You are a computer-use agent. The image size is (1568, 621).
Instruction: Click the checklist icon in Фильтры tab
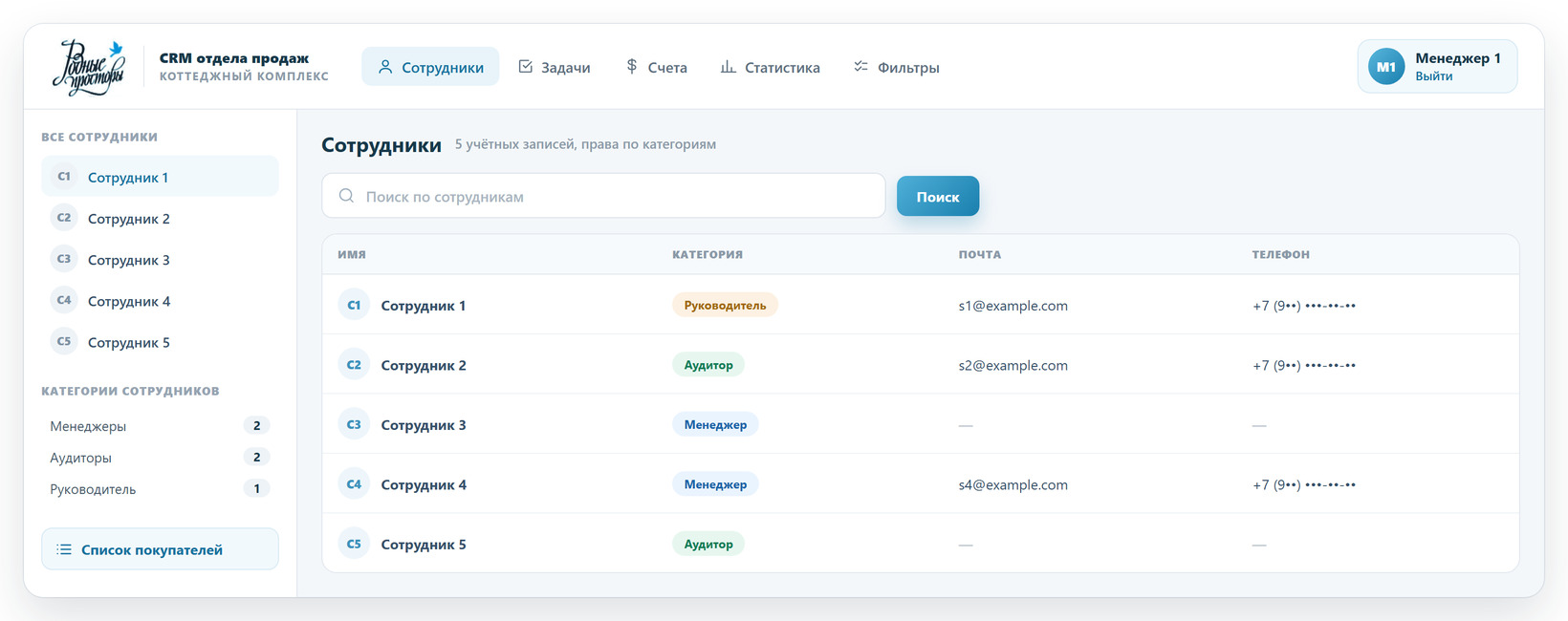[860, 67]
